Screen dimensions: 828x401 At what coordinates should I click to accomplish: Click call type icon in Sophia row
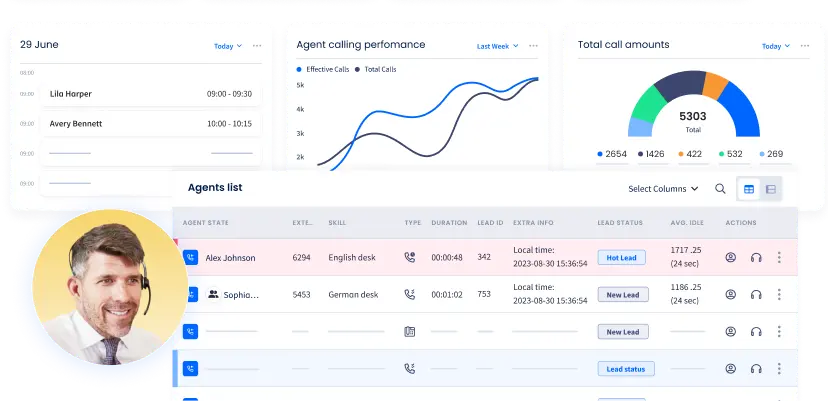(410, 294)
